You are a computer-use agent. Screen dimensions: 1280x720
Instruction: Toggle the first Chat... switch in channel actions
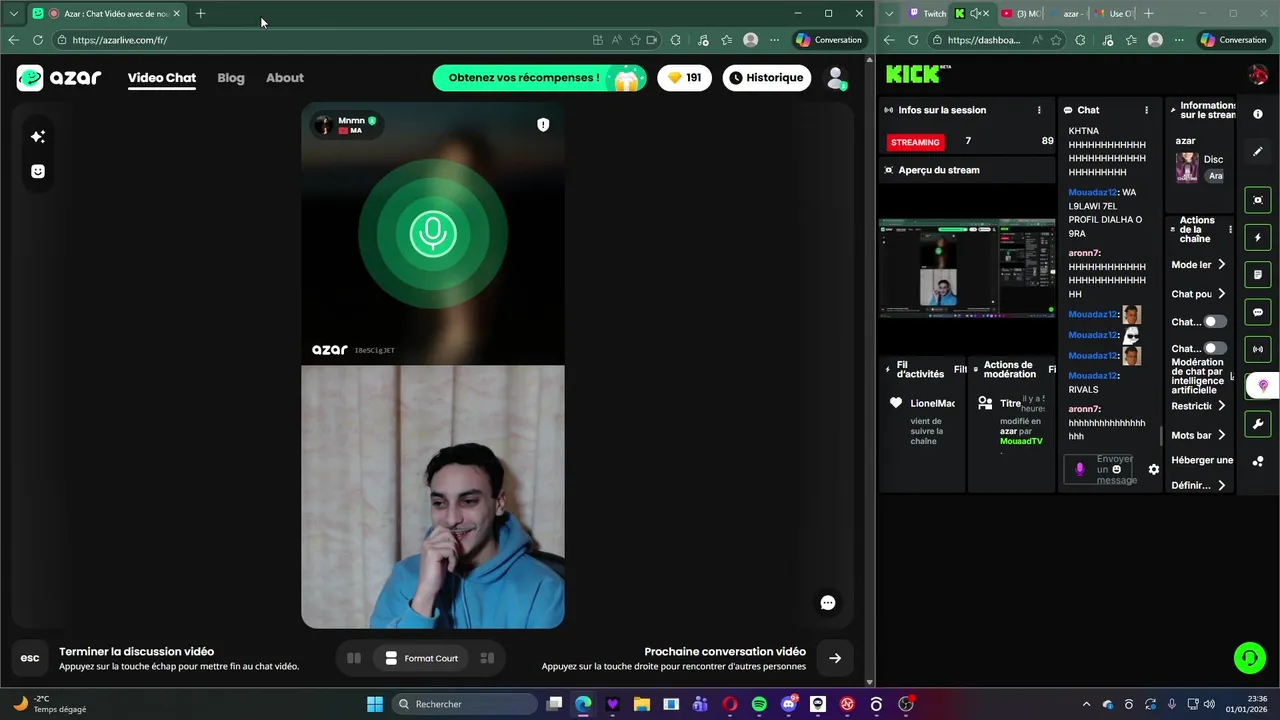(x=1215, y=322)
